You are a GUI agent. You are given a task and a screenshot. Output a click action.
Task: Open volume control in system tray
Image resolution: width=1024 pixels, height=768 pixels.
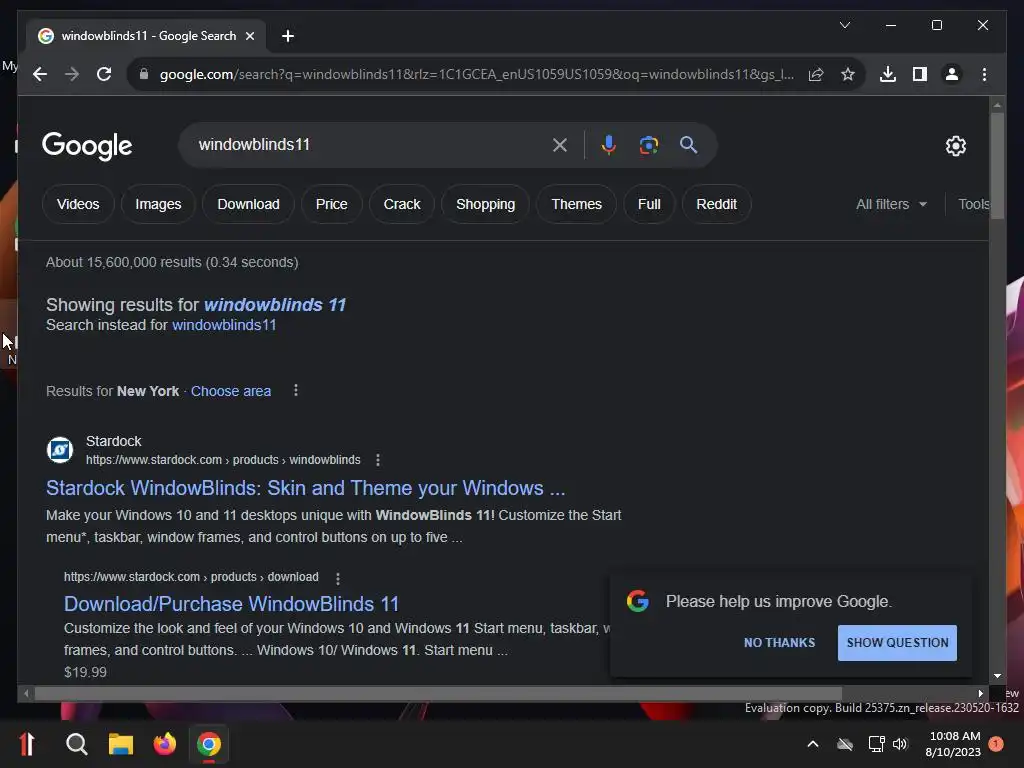(901, 744)
